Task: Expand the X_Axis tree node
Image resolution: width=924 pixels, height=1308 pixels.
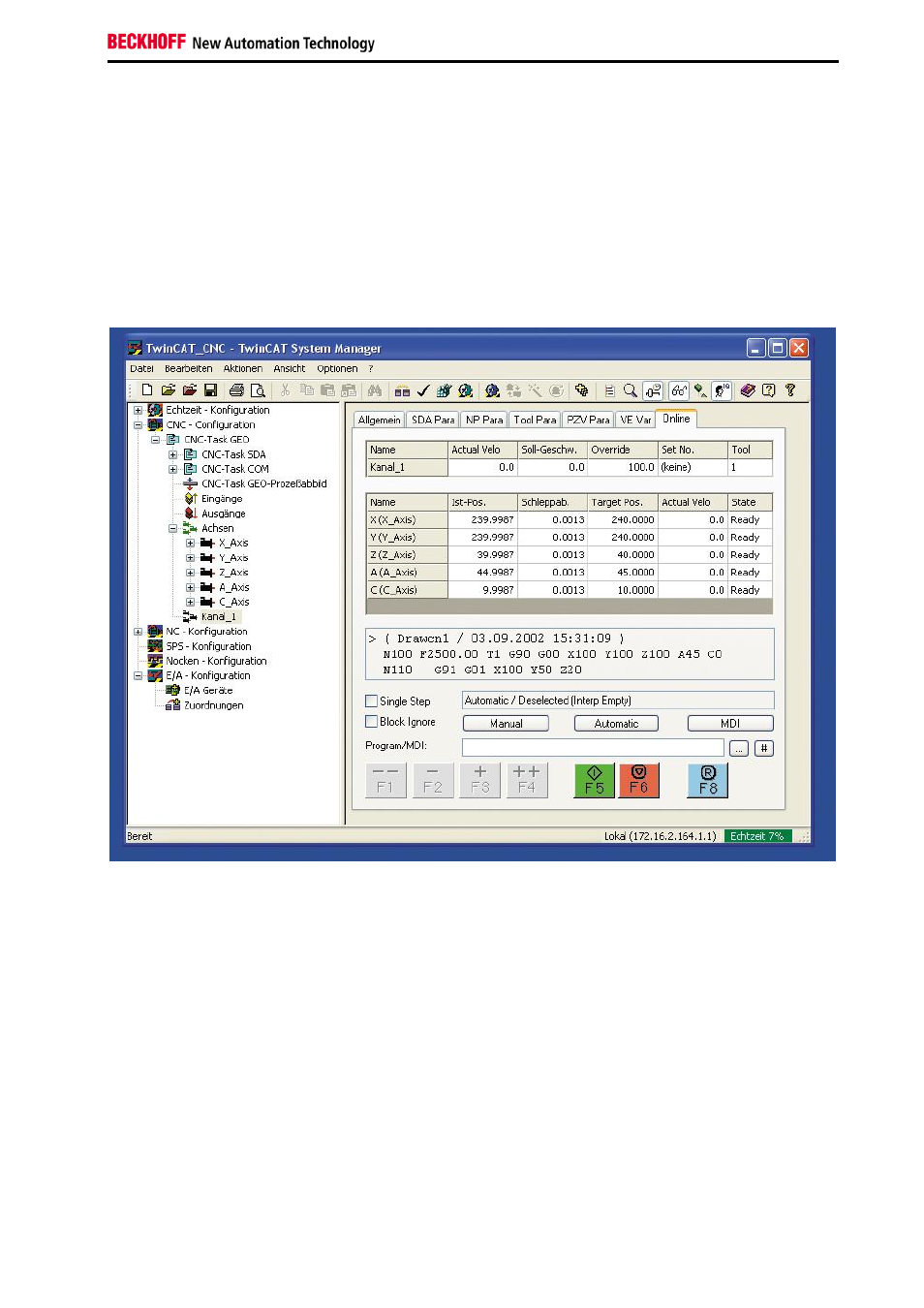Action: coord(191,544)
